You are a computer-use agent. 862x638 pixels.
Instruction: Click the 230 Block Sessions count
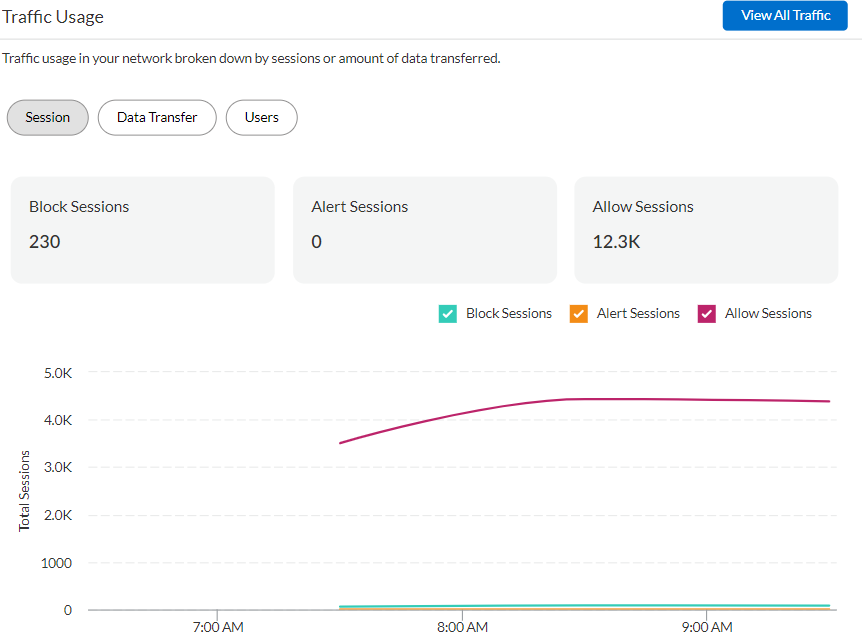45,241
